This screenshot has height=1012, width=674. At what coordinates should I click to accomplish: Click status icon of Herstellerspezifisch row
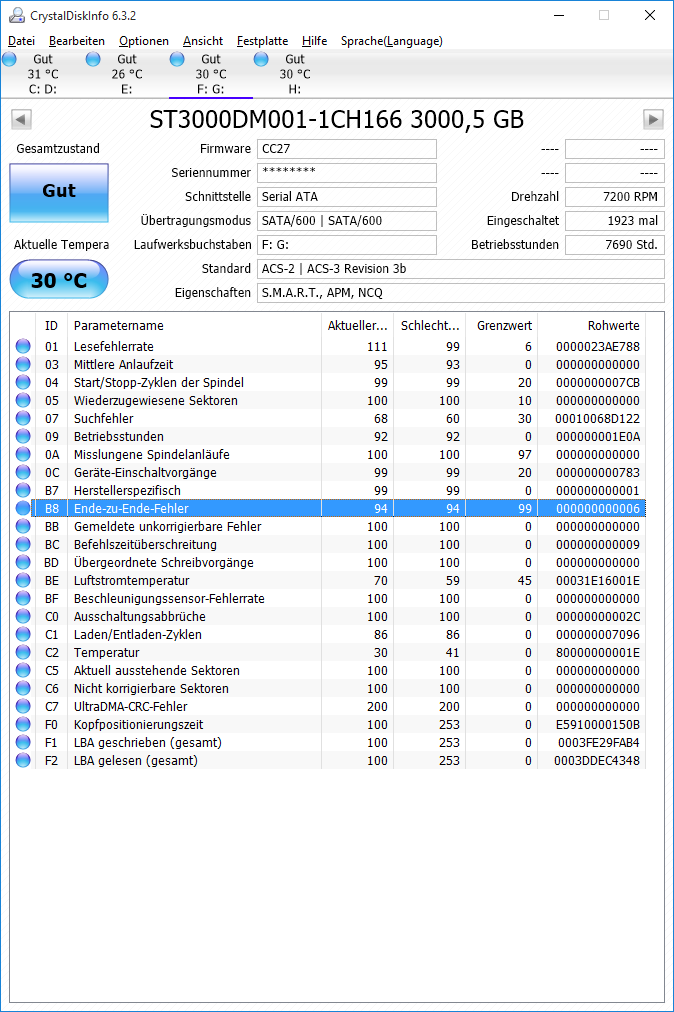23,490
